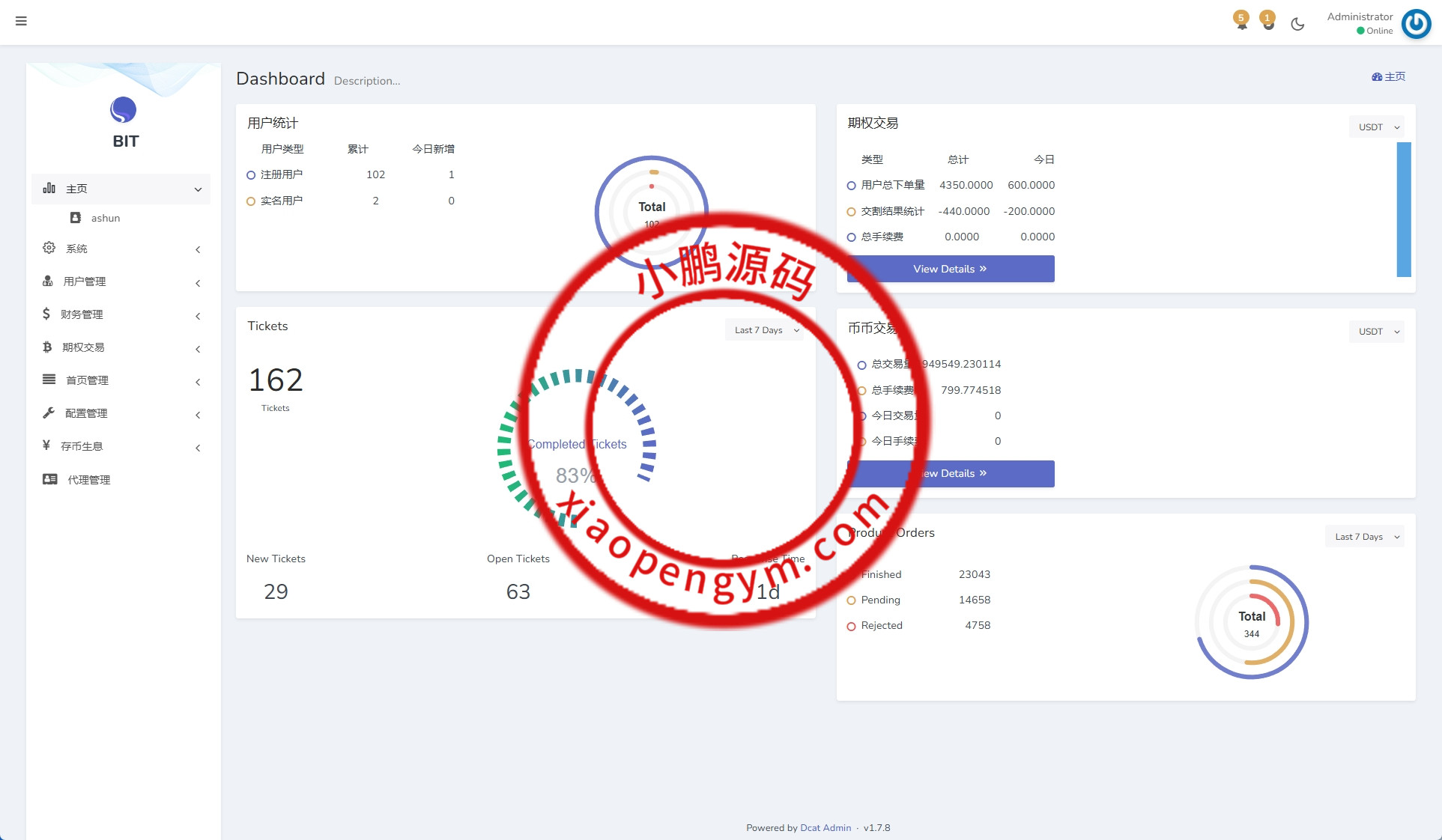Expand the 财务管理 menu chevron
This screenshot has width=1442, height=840.
198,316
